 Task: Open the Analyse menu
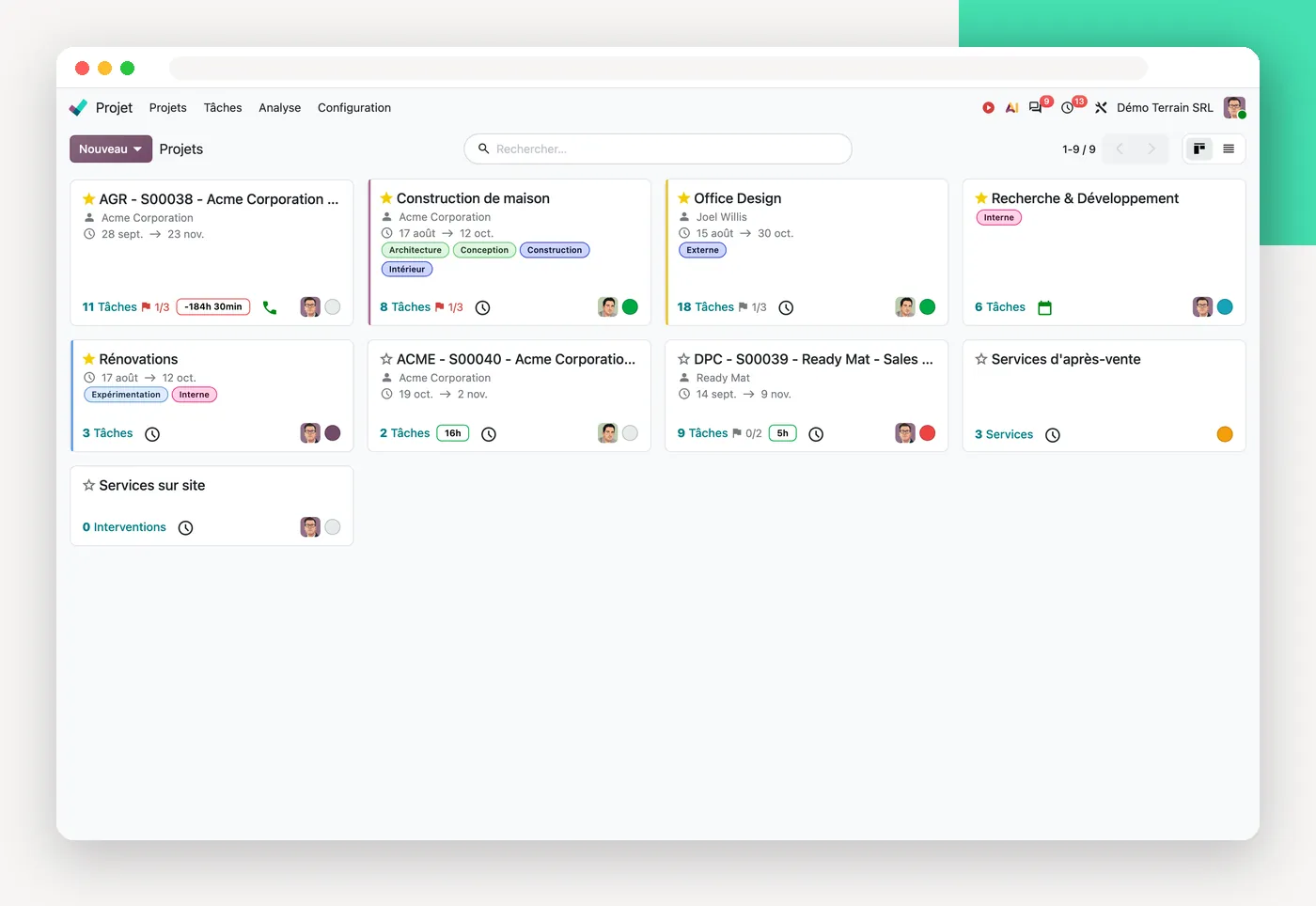tap(280, 108)
